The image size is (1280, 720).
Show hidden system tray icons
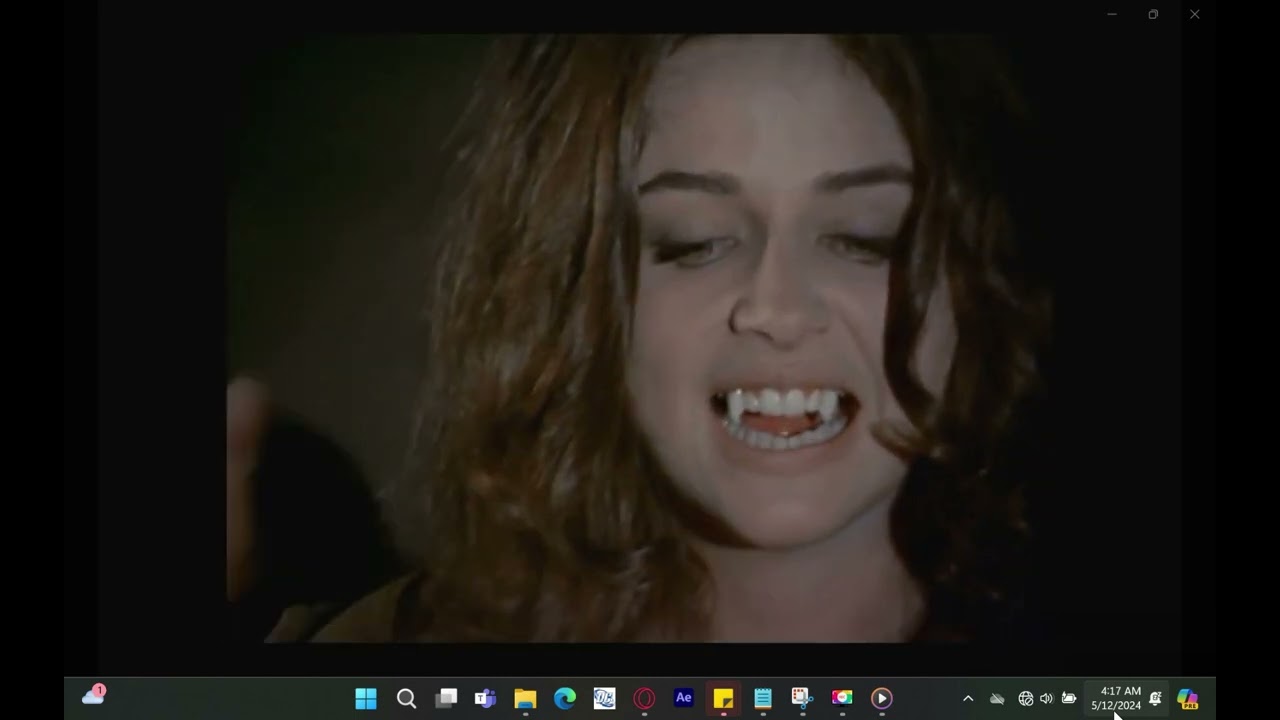click(x=968, y=698)
